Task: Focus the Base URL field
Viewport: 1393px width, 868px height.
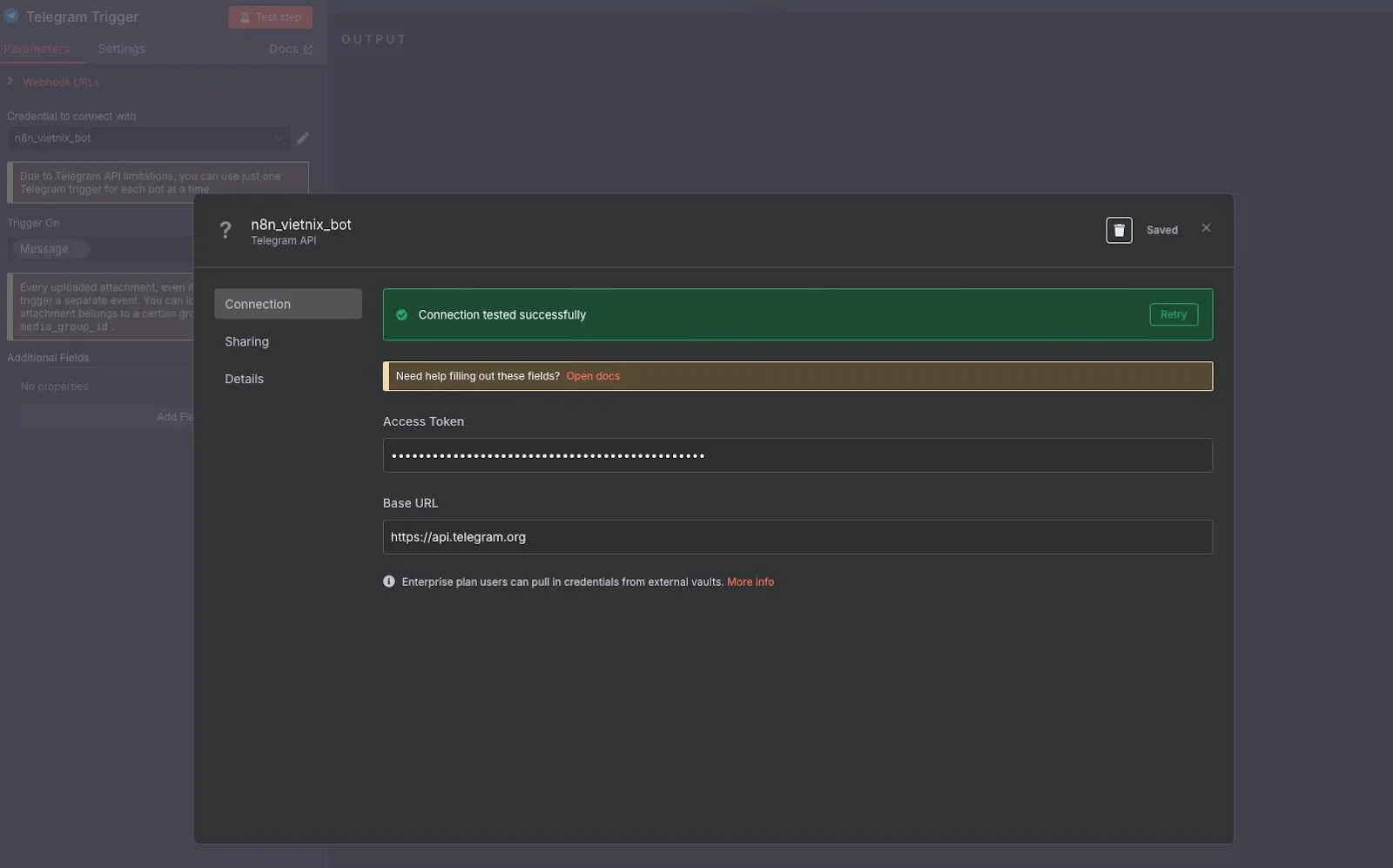Action: (x=797, y=537)
